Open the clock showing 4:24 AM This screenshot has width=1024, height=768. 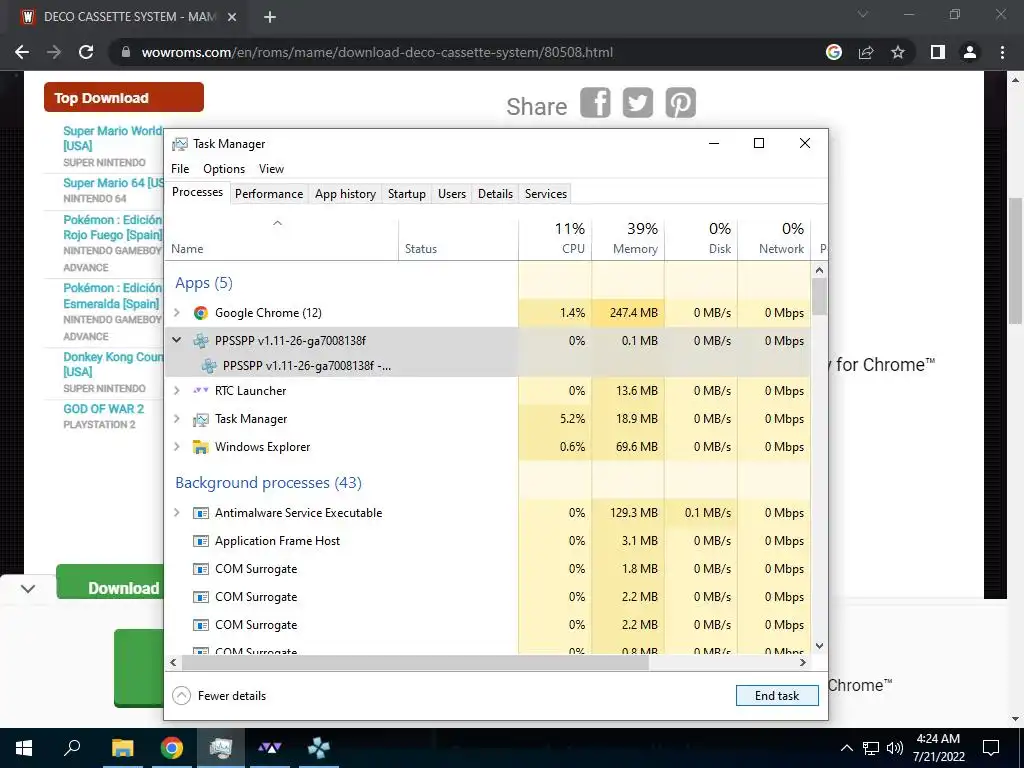(938, 748)
